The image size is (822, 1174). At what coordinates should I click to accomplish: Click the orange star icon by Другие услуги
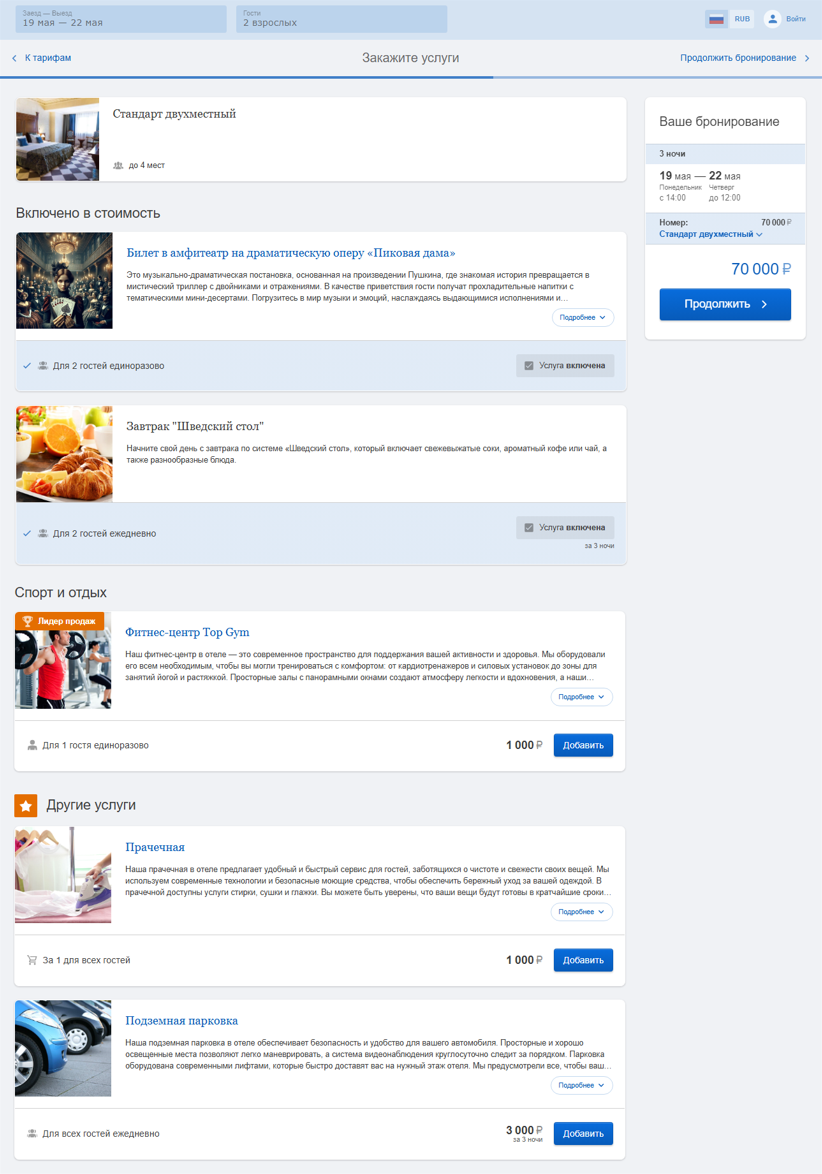tap(26, 806)
